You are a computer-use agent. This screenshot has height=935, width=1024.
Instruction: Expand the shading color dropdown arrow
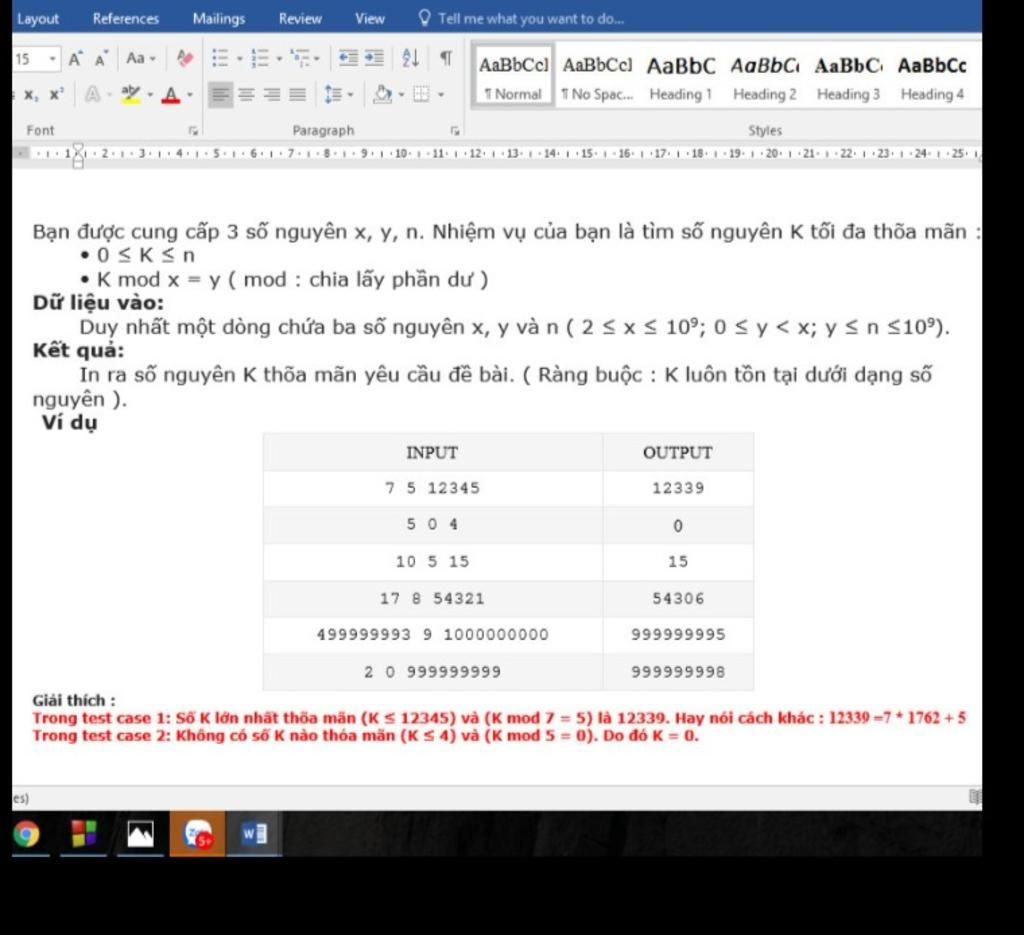pos(401,95)
